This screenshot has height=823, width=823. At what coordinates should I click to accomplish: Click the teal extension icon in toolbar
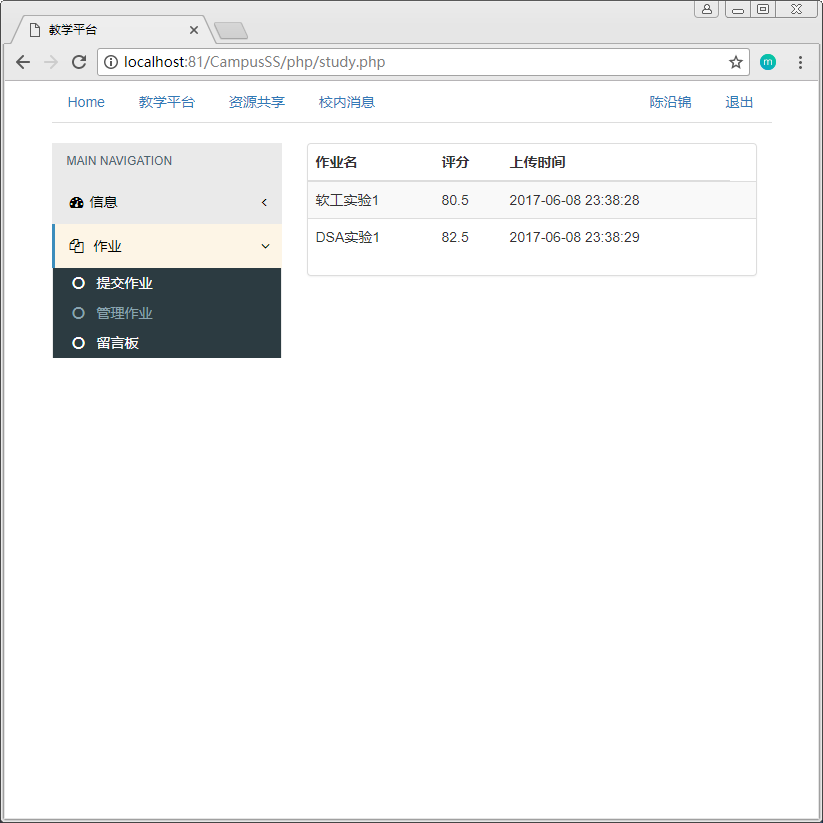767,62
